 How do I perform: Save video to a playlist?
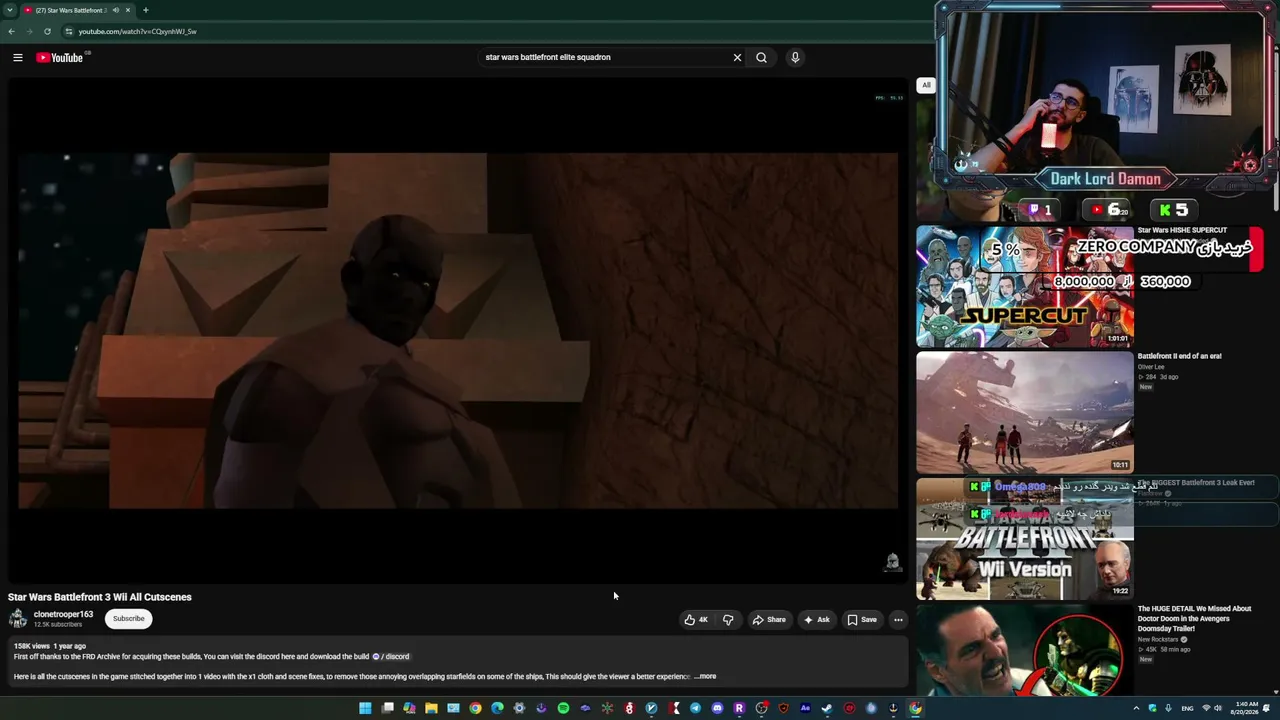click(862, 619)
